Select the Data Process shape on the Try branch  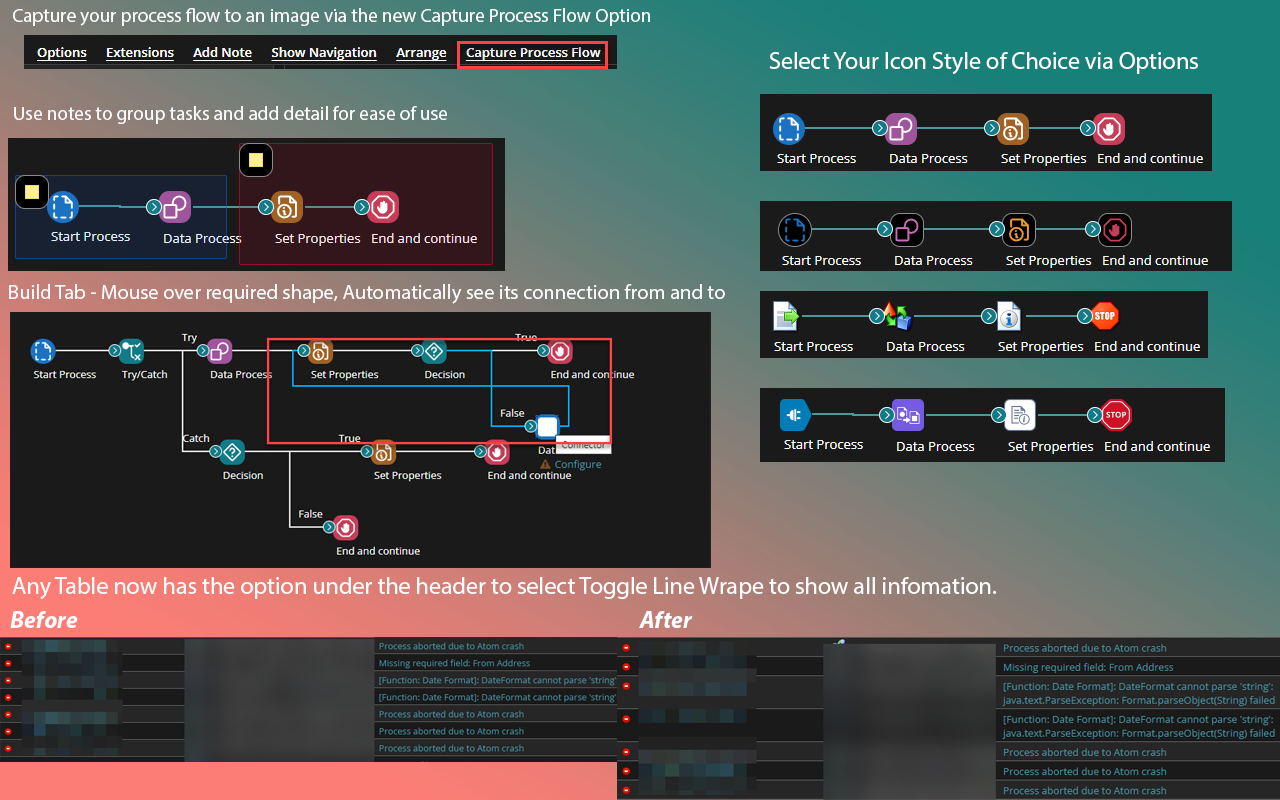(220, 351)
